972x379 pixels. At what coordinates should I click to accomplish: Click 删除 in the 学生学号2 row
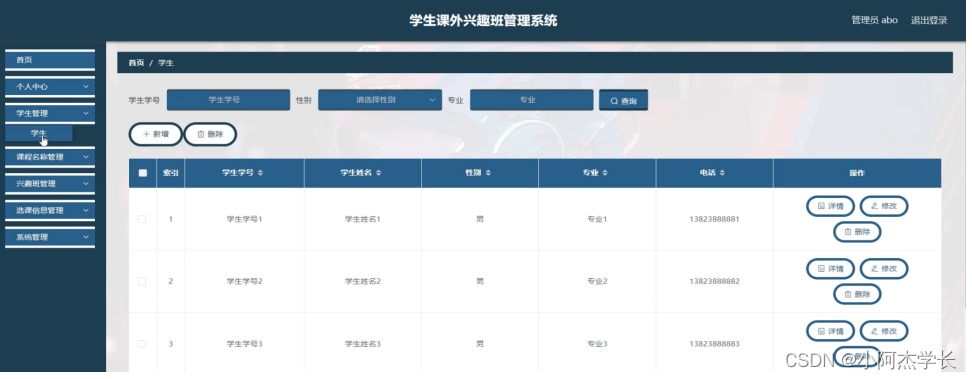(x=857, y=295)
